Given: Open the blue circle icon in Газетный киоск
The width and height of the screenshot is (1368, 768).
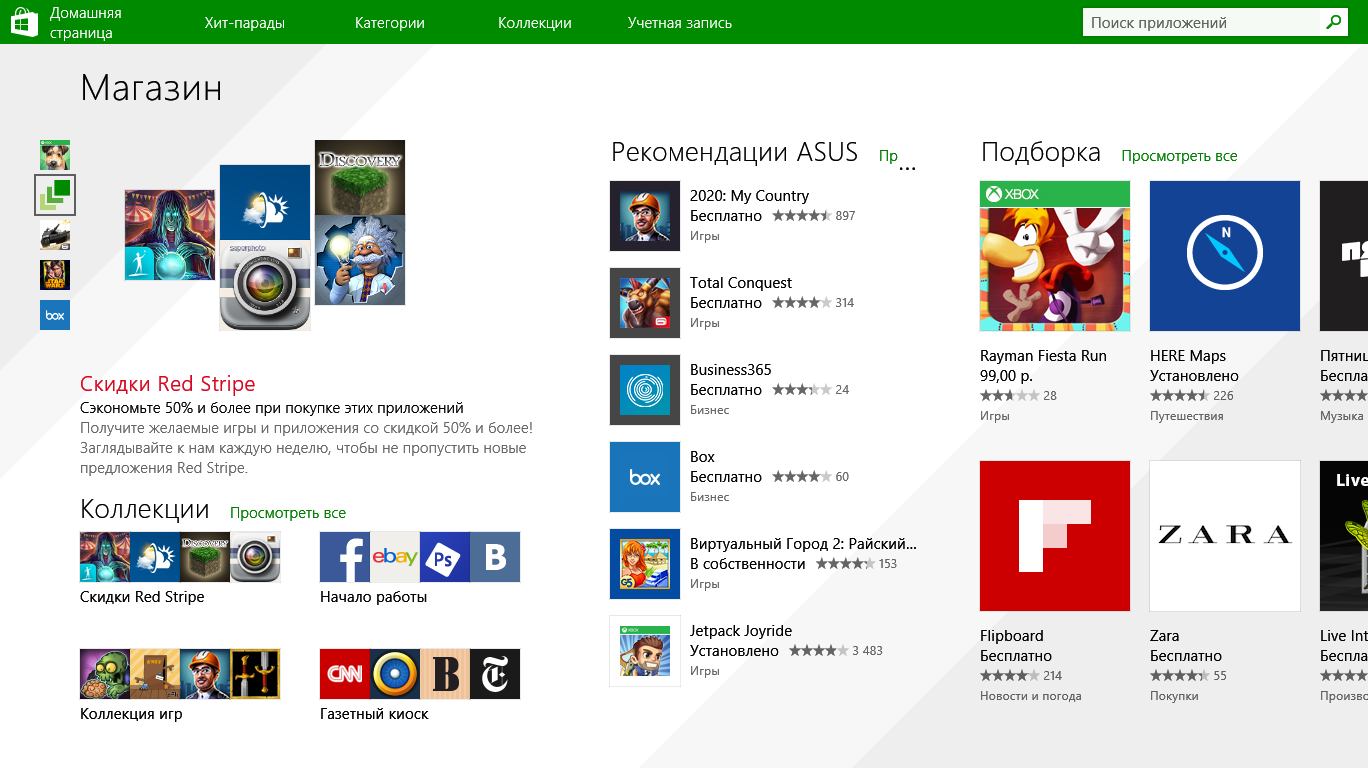Looking at the screenshot, I should pos(395,674).
